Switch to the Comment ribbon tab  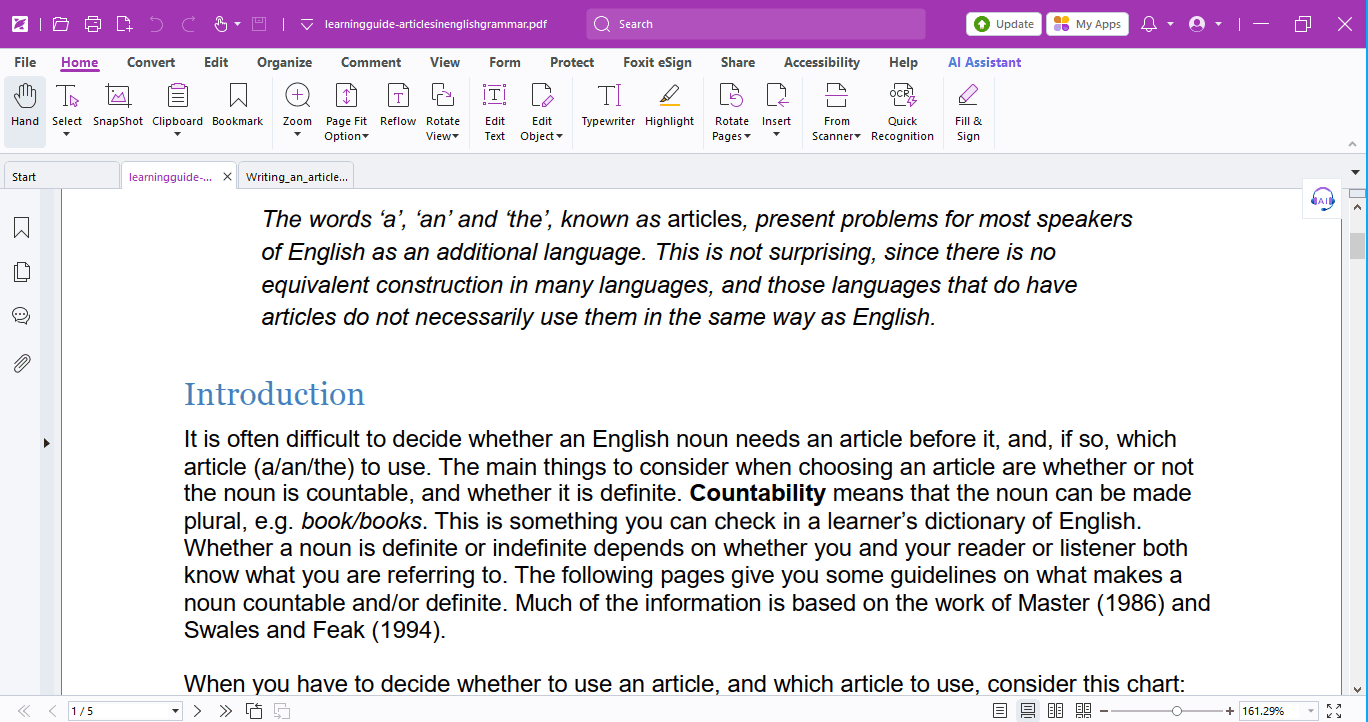[x=371, y=62]
